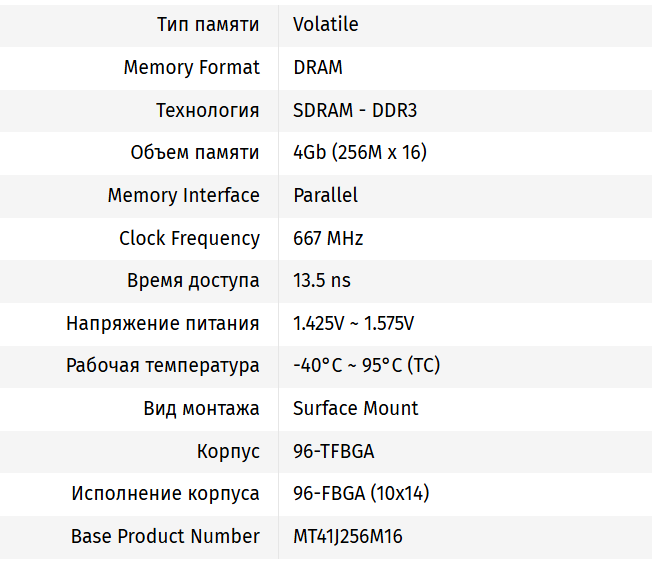Click the 'DRAM' memory format value
Viewport: 652px width, 577px height.
coord(318,68)
